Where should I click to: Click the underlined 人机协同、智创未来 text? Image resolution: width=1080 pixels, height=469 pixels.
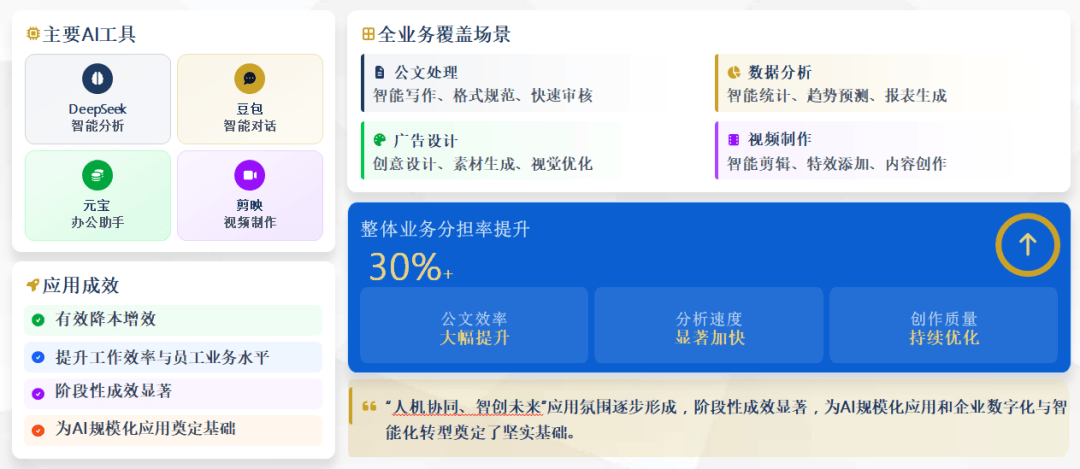[x=465, y=407]
